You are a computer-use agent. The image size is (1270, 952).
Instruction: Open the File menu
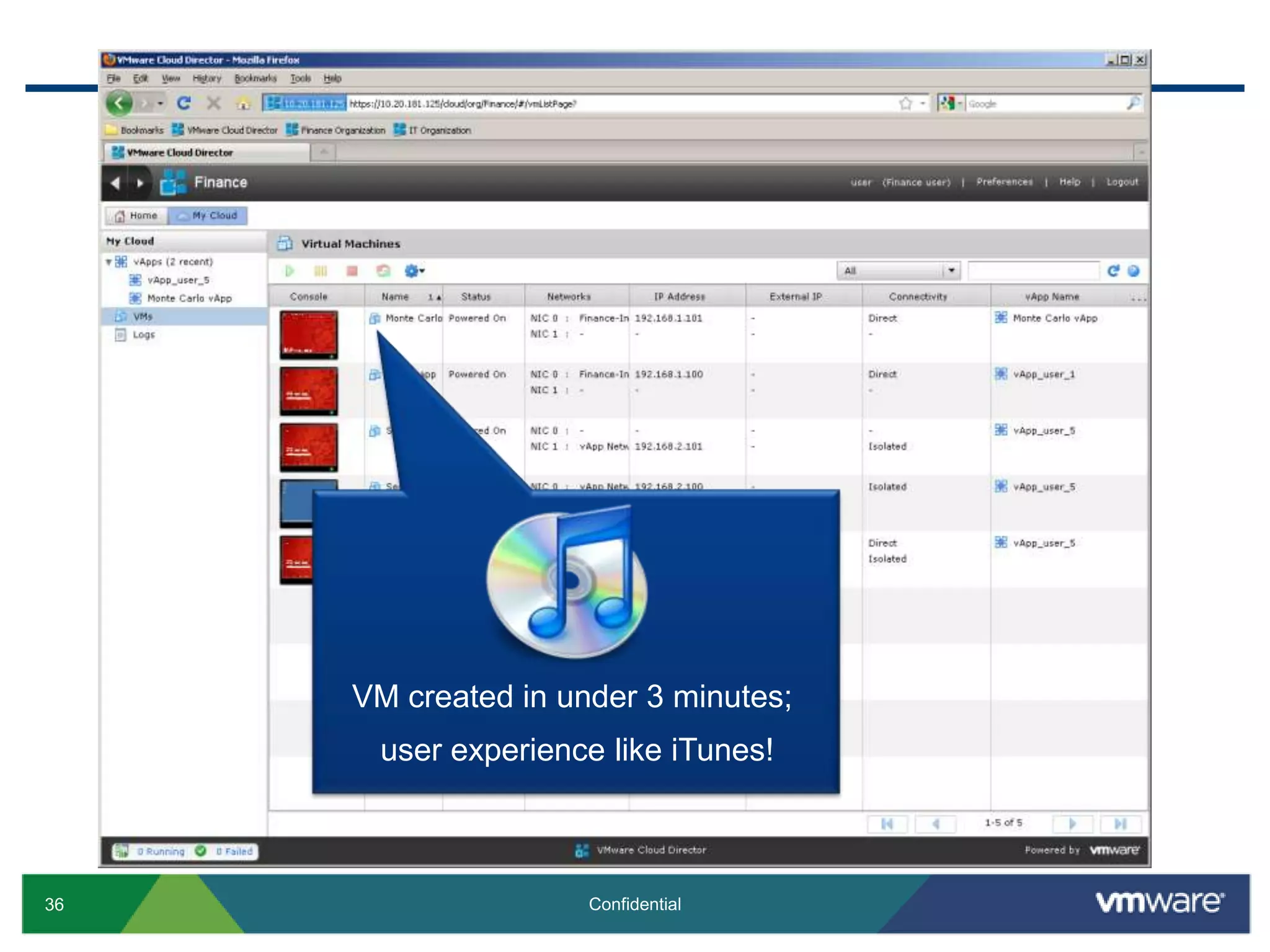113,79
